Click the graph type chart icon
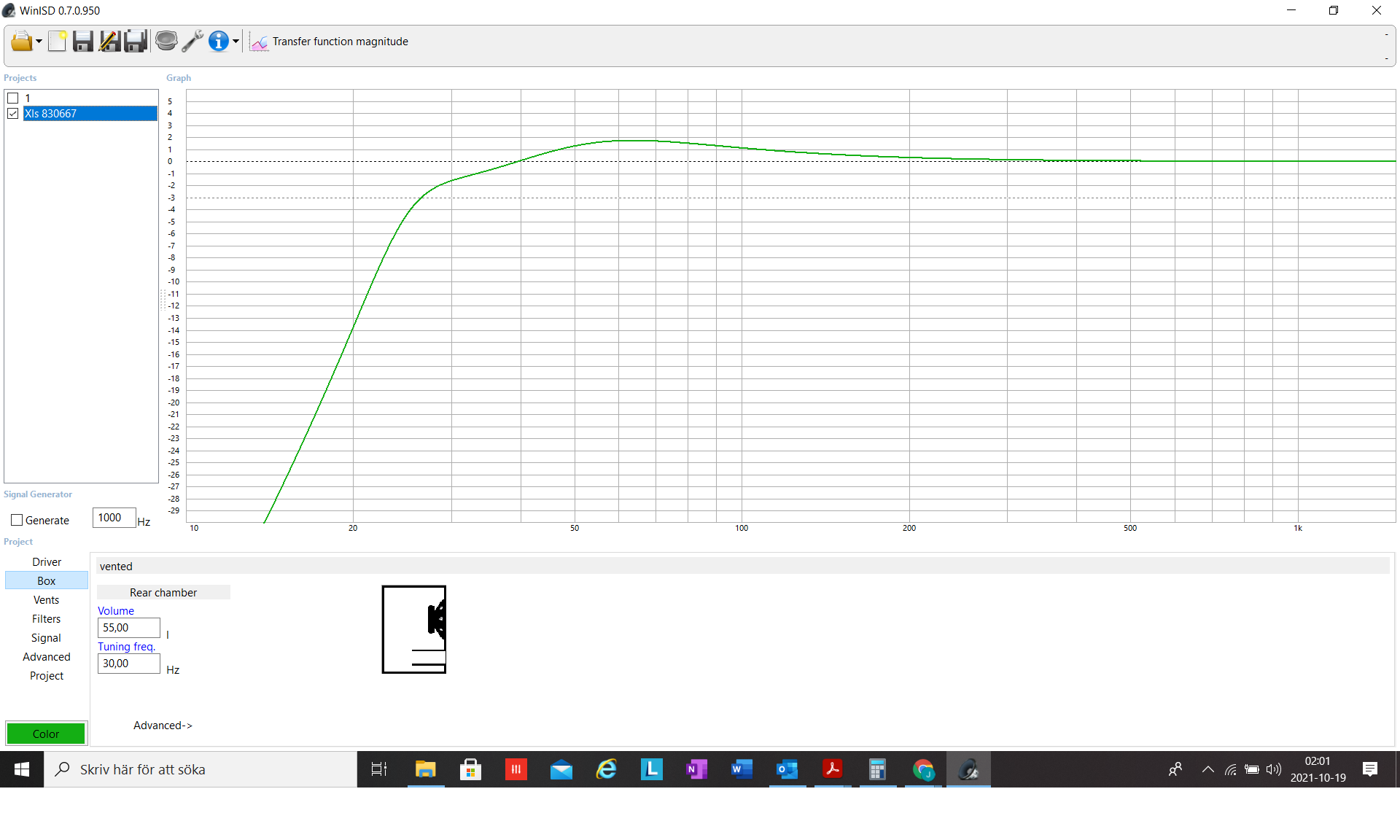The height and width of the screenshot is (840, 1400). (259, 42)
